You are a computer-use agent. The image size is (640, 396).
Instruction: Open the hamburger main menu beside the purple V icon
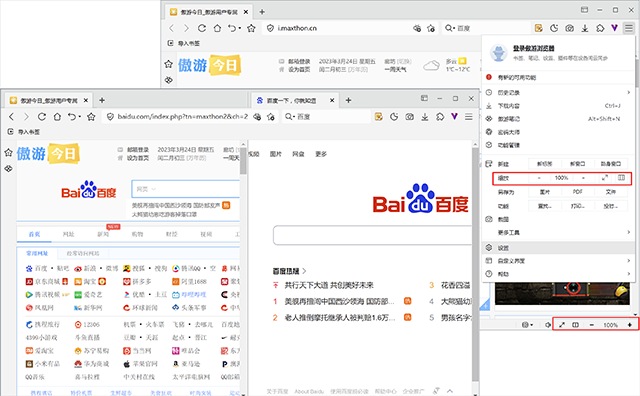coord(629,28)
